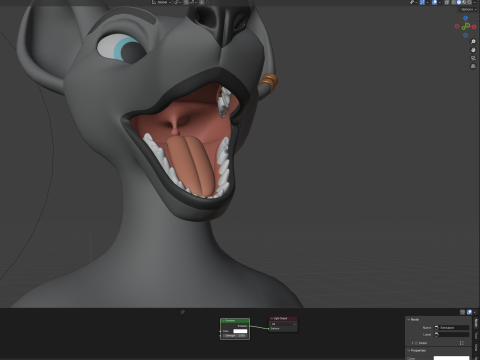This screenshot has width=480, height=360.
Task: Click the node Name field Emission
Action: tap(451, 328)
